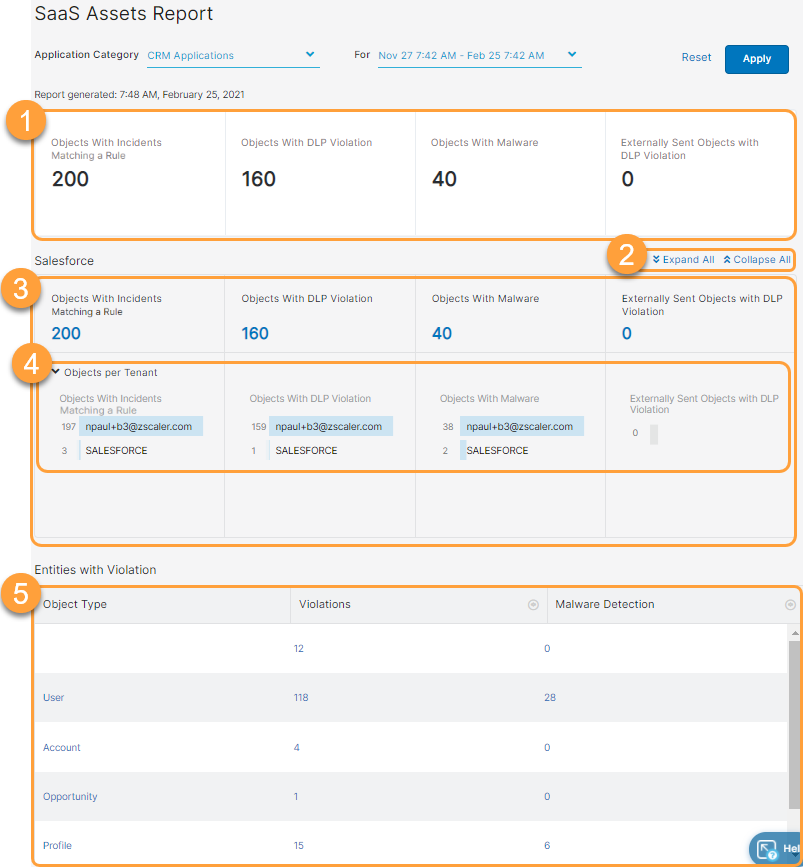
Task: Collapse the Objects per Tenant section chevron
Action: [57, 372]
